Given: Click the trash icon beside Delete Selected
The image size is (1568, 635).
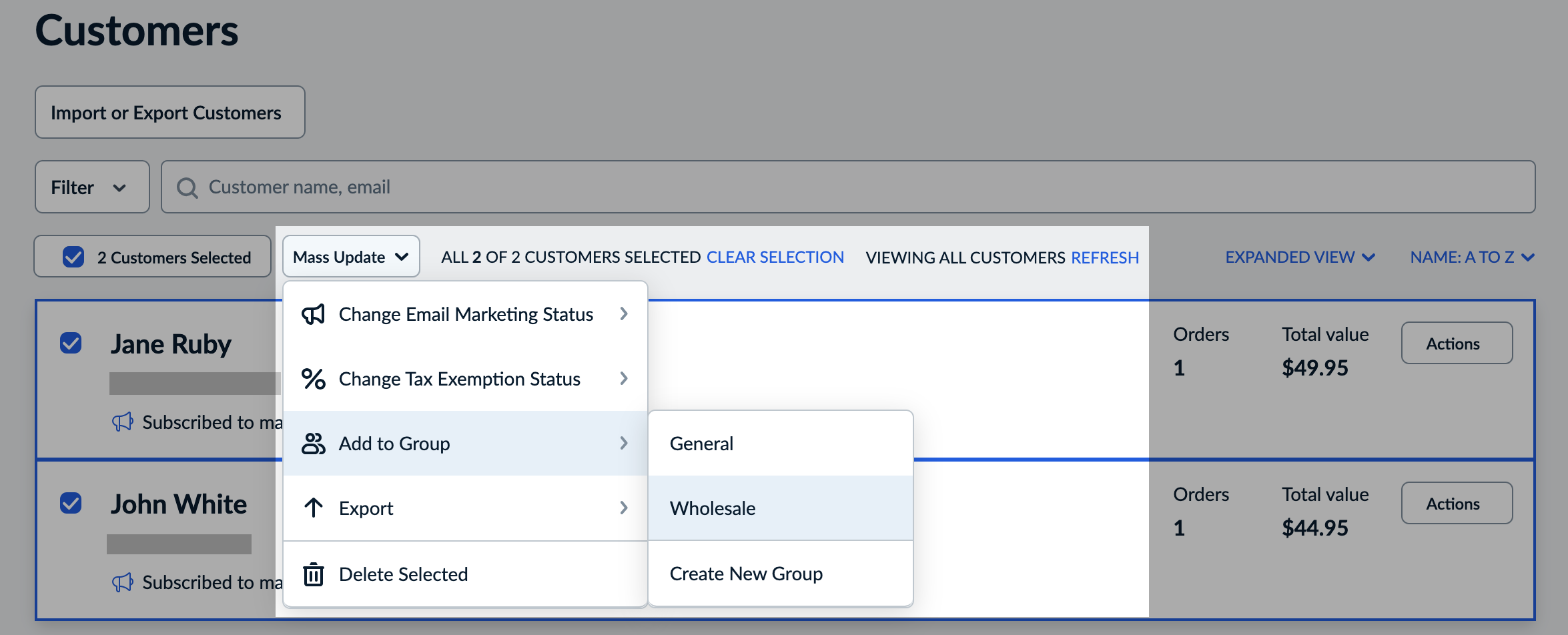Looking at the screenshot, I should click(314, 574).
